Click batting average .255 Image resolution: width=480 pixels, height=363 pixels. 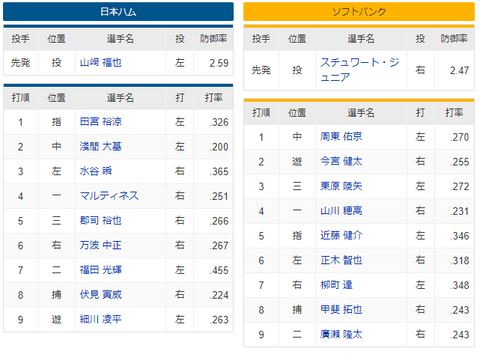click(460, 162)
